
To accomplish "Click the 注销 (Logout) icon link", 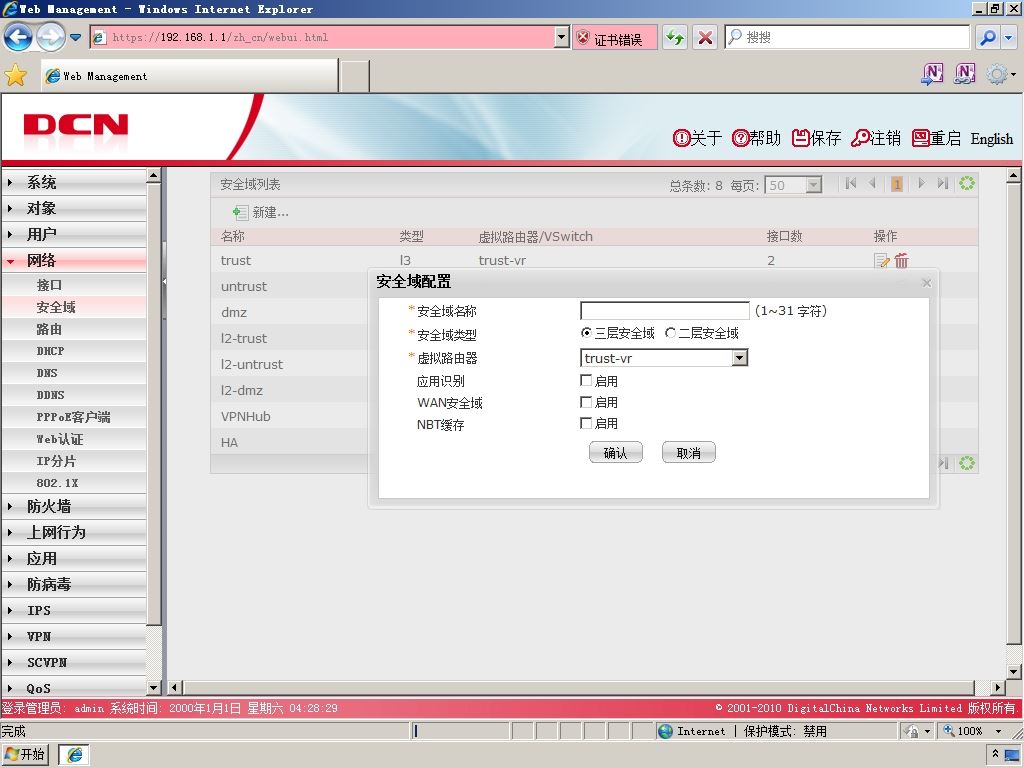I will 876,138.
